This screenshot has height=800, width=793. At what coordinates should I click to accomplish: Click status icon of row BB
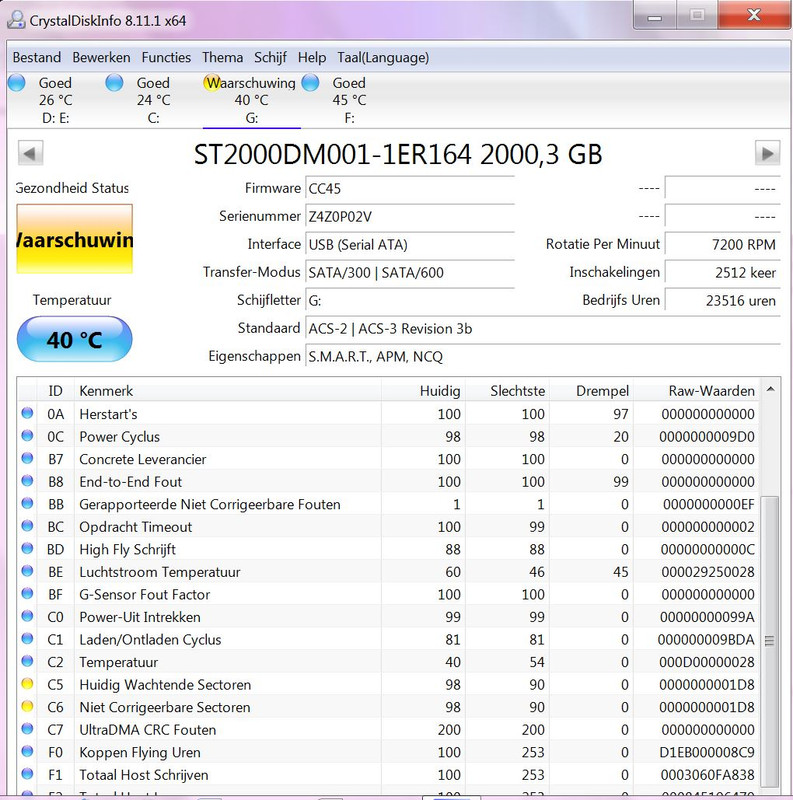(28, 503)
